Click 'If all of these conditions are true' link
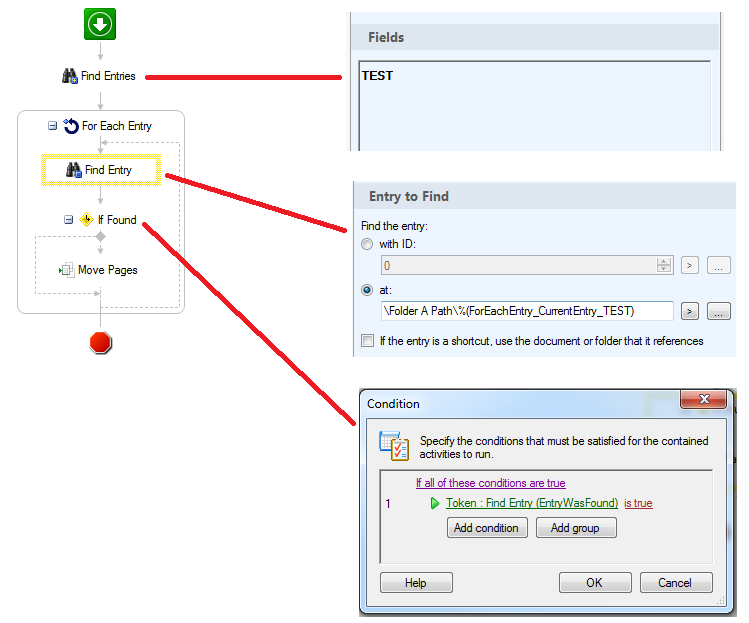This screenshot has height=623, width=749. (x=491, y=483)
